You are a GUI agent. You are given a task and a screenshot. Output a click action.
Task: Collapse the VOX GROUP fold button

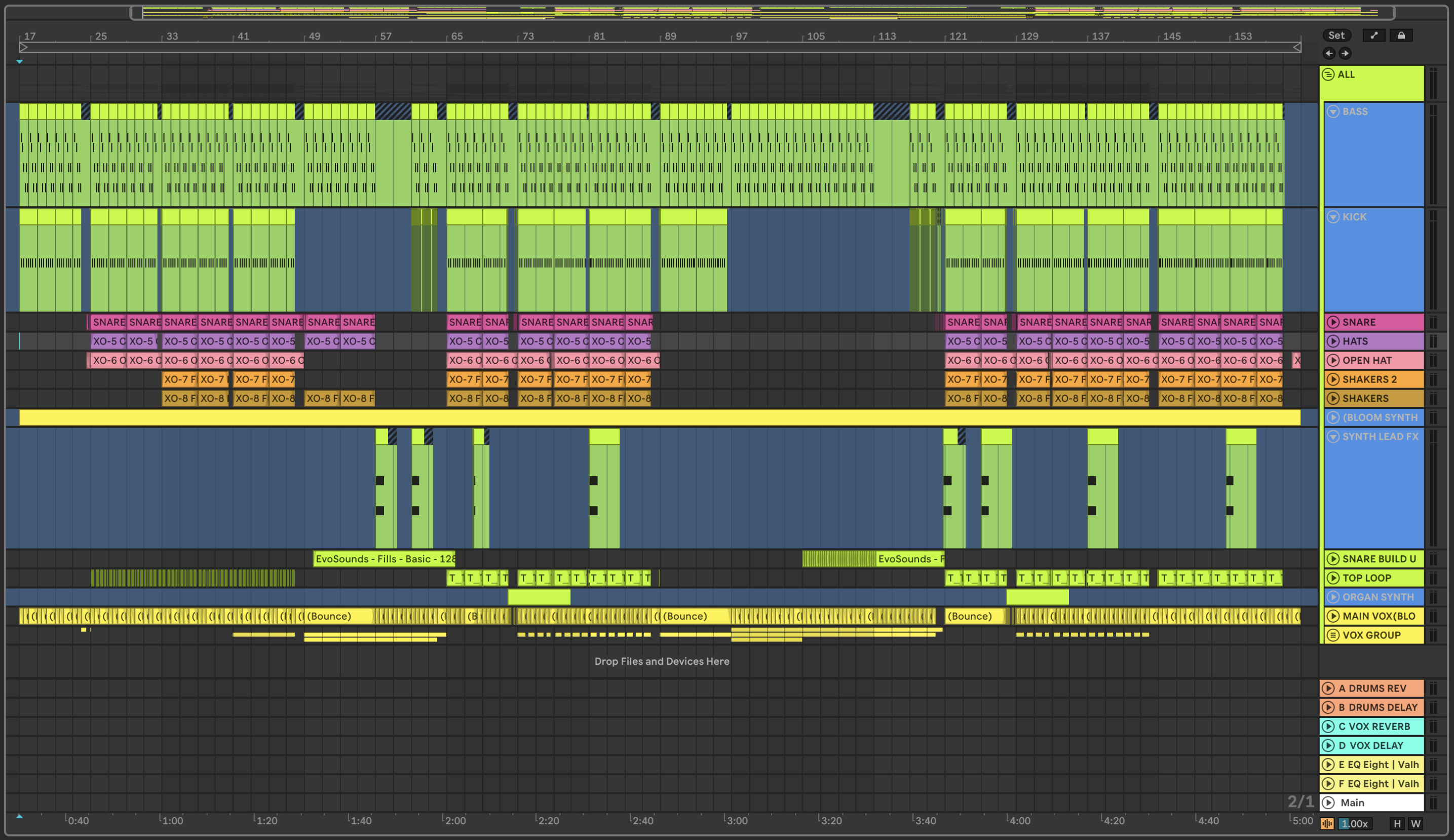tap(1333, 635)
